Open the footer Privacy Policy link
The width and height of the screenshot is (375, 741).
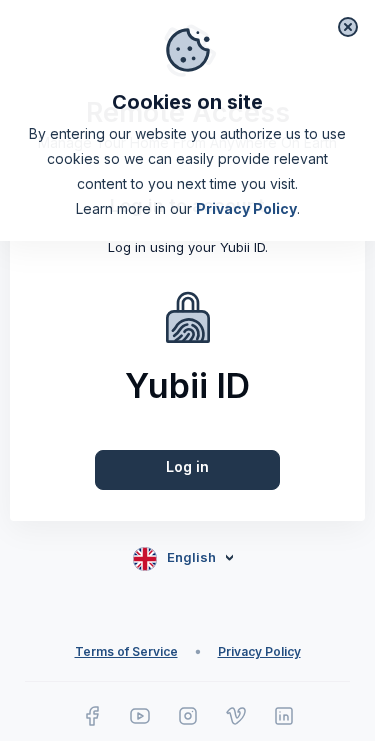click(x=259, y=652)
